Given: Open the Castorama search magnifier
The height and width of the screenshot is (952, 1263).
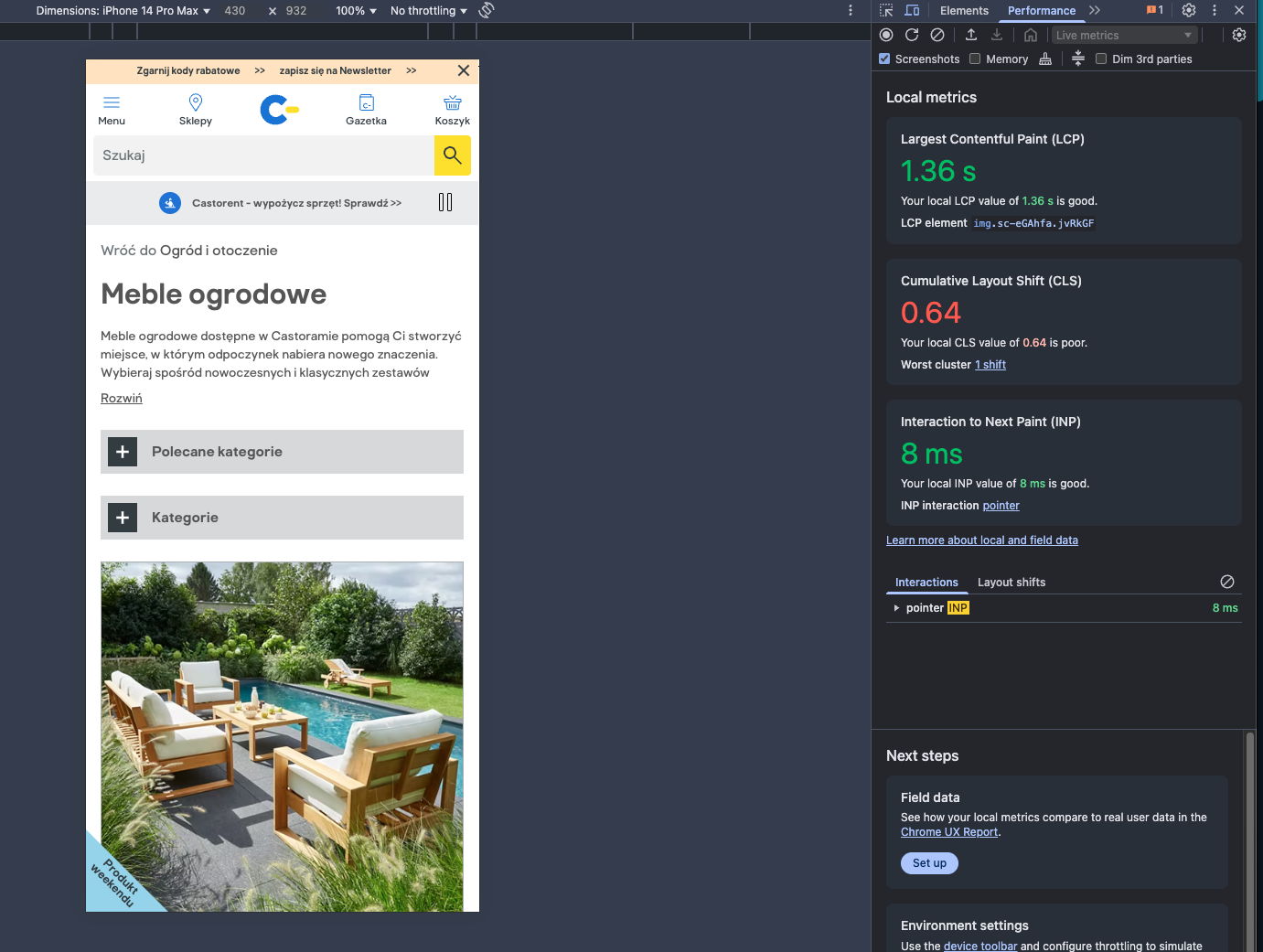Looking at the screenshot, I should [453, 155].
